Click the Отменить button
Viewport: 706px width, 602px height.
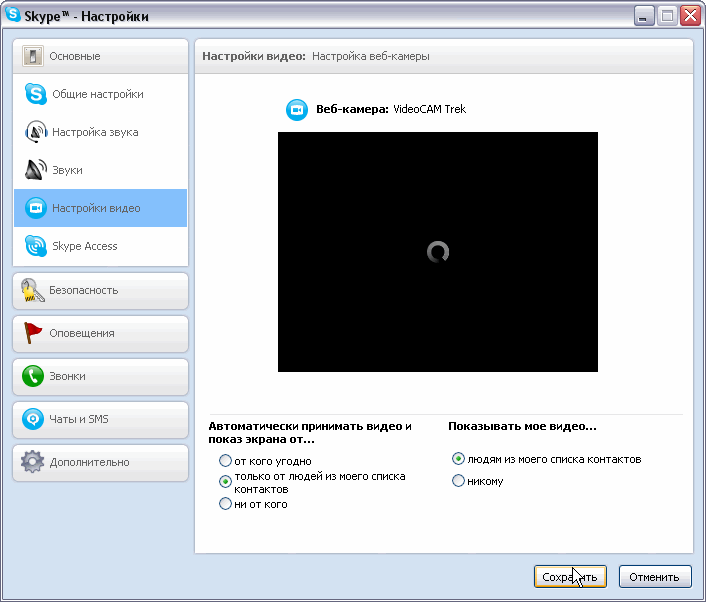655,577
